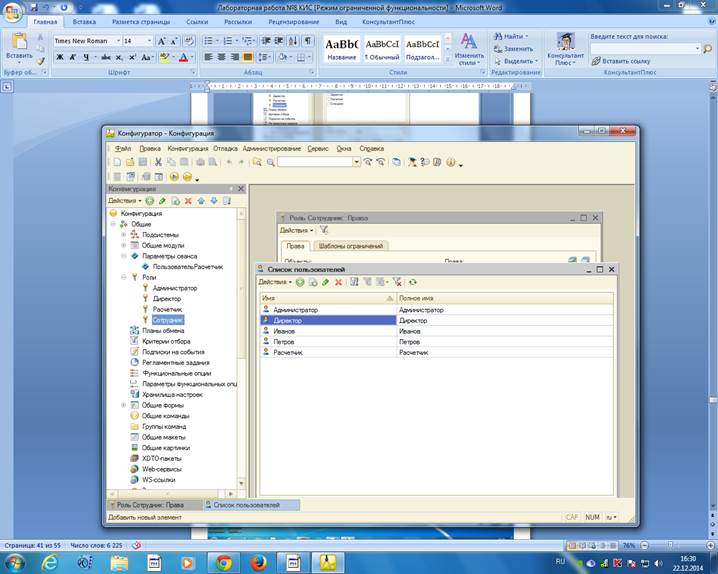718x574 pixels.
Task: Select the Администратор role in tree
Action: pos(175,288)
